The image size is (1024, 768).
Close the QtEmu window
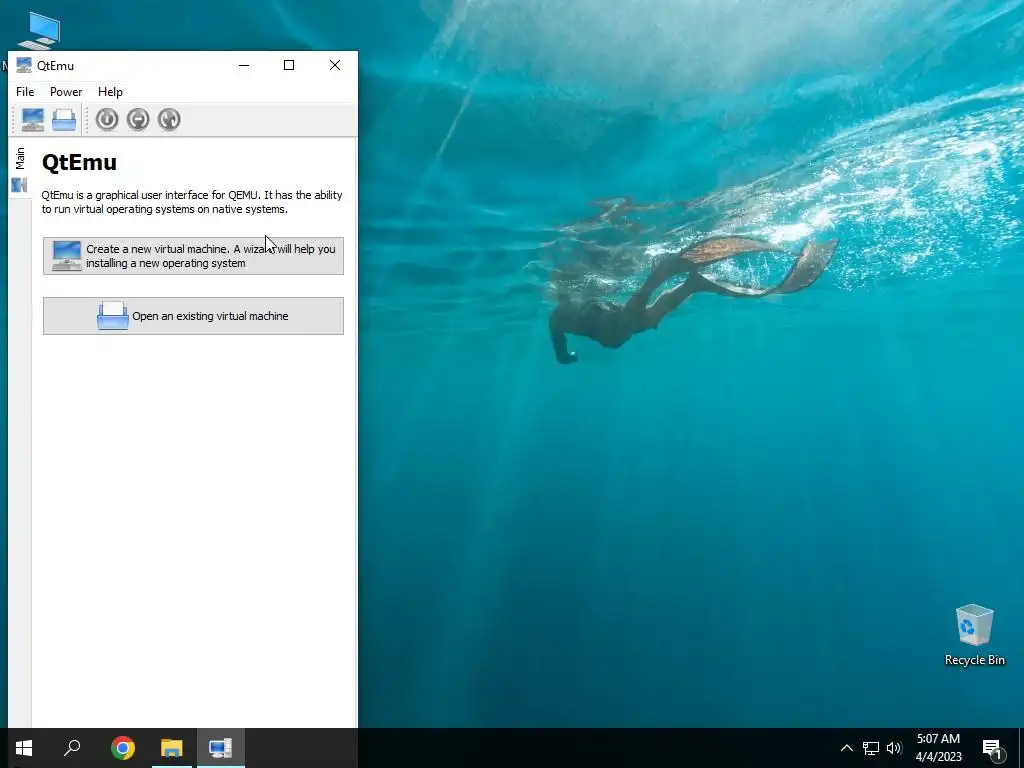point(335,65)
